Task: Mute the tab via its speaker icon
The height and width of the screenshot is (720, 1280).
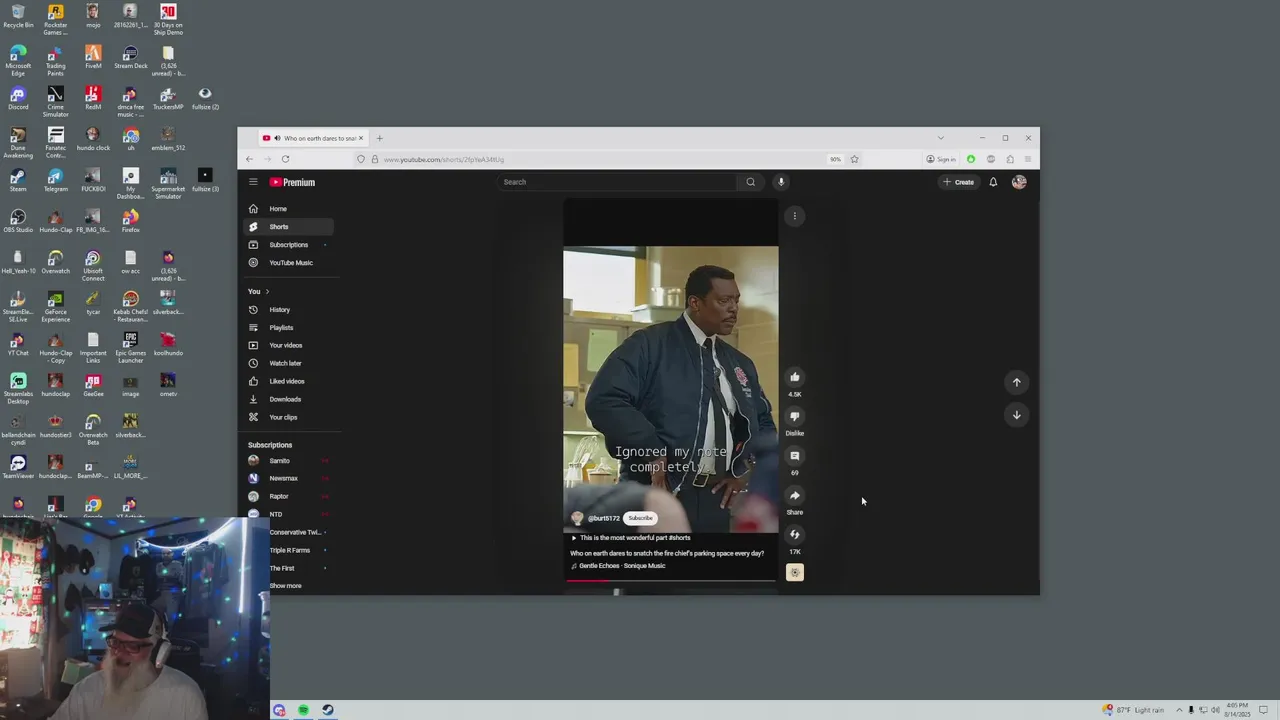Action: [x=277, y=138]
